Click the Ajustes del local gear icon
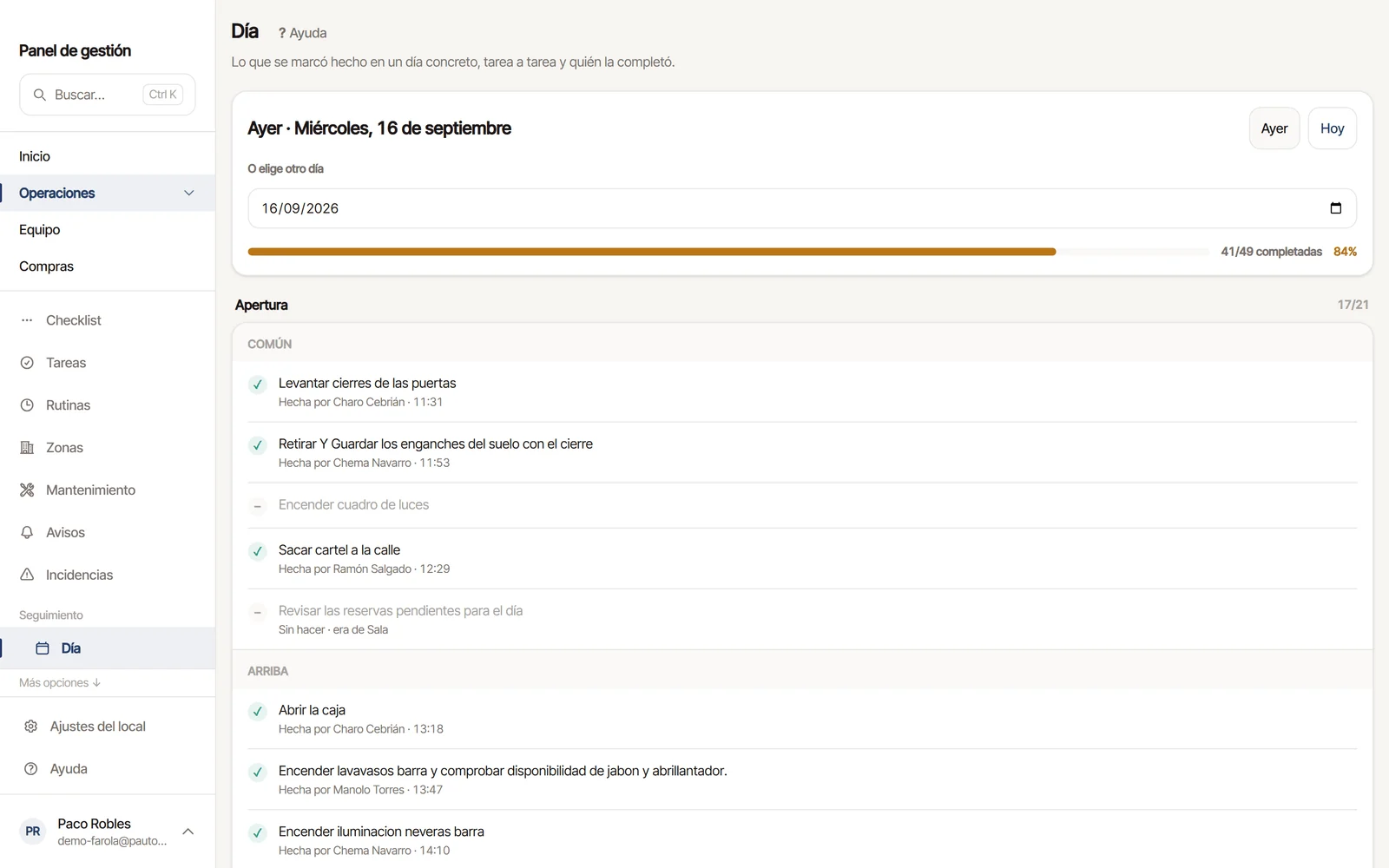This screenshot has width=1389, height=868. click(31, 727)
